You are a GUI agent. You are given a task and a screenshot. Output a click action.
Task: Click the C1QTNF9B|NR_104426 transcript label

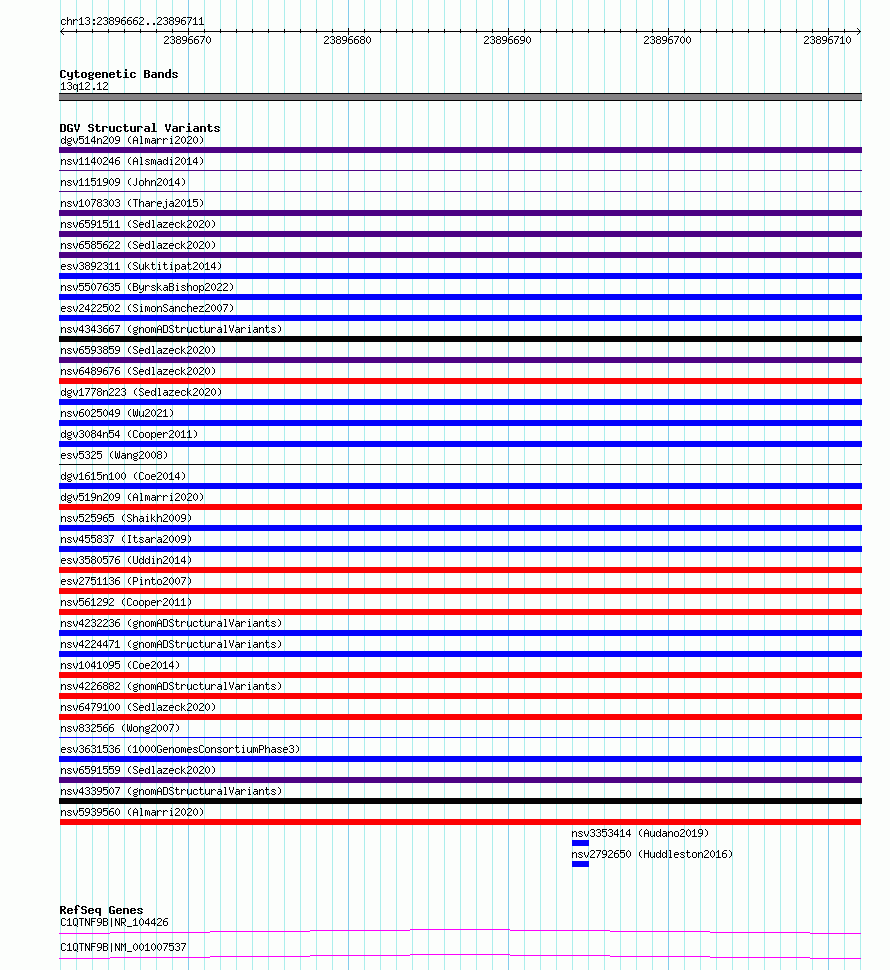pyautogui.click(x=114, y=924)
